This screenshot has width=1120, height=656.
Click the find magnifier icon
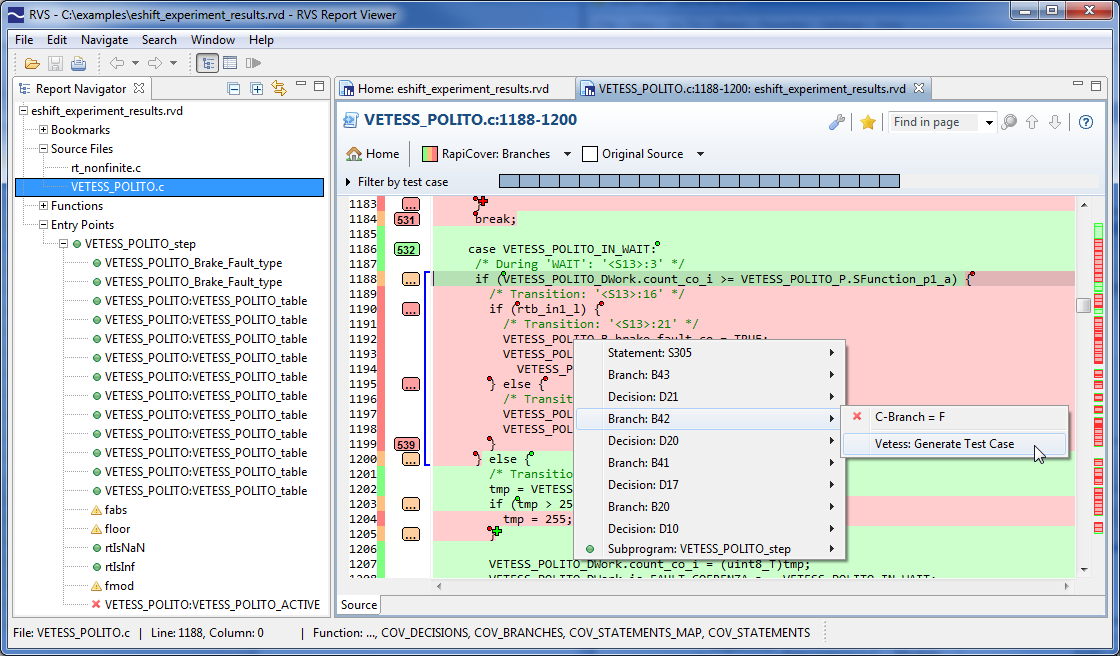click(1009, 122)
